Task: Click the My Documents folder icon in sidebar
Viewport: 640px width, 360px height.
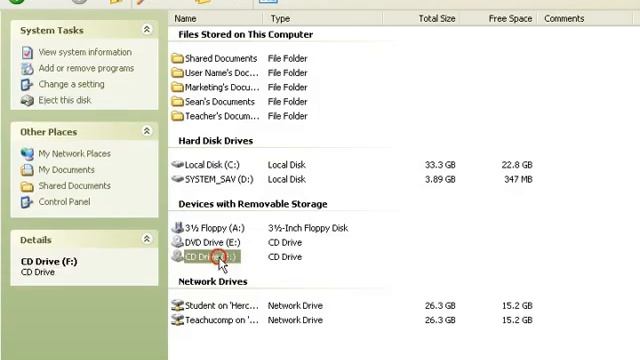Action: 27,170
